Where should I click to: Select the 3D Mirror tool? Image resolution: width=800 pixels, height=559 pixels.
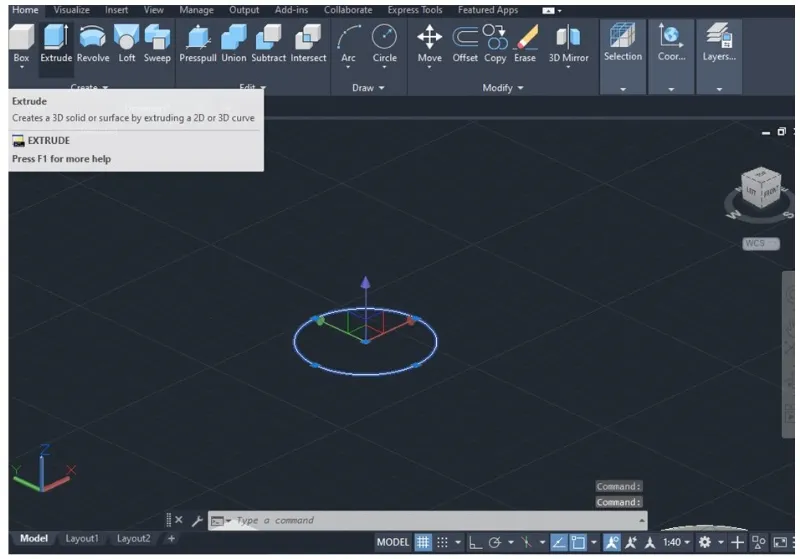(x=568, y=43)
